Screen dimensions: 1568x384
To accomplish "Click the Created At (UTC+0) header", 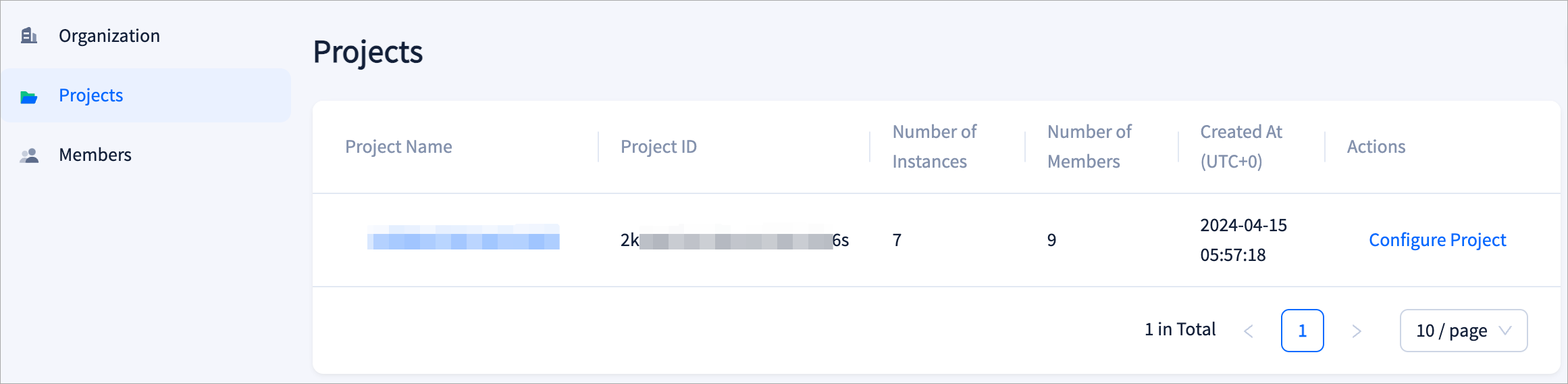I will click(1240, 147).
